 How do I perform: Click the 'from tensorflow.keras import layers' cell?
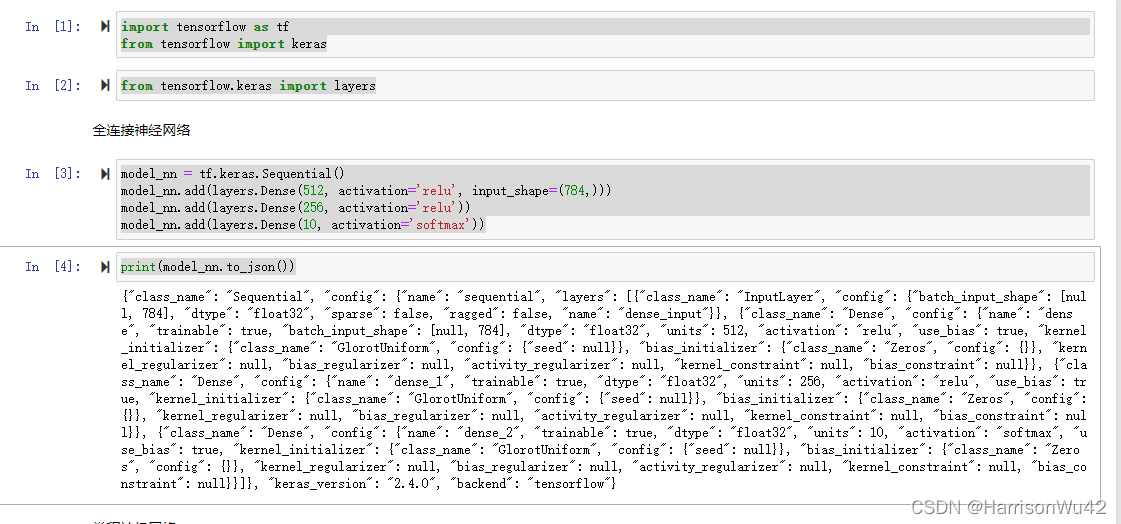605,86
